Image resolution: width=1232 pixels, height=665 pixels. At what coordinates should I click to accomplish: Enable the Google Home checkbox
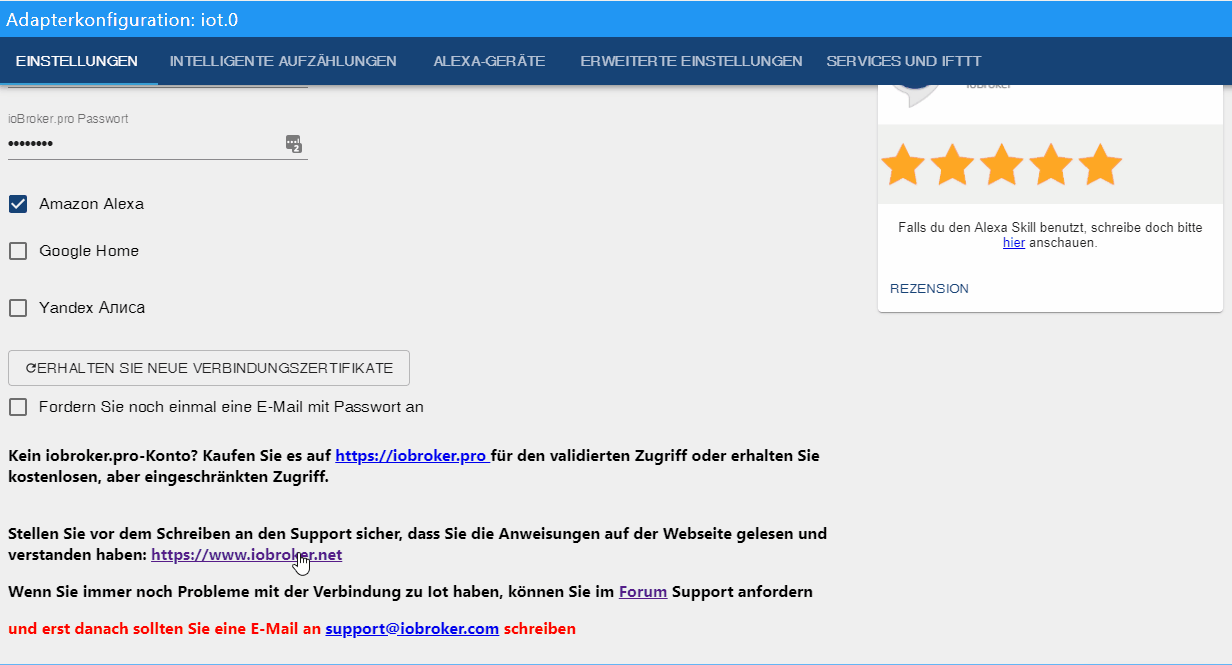18,251
